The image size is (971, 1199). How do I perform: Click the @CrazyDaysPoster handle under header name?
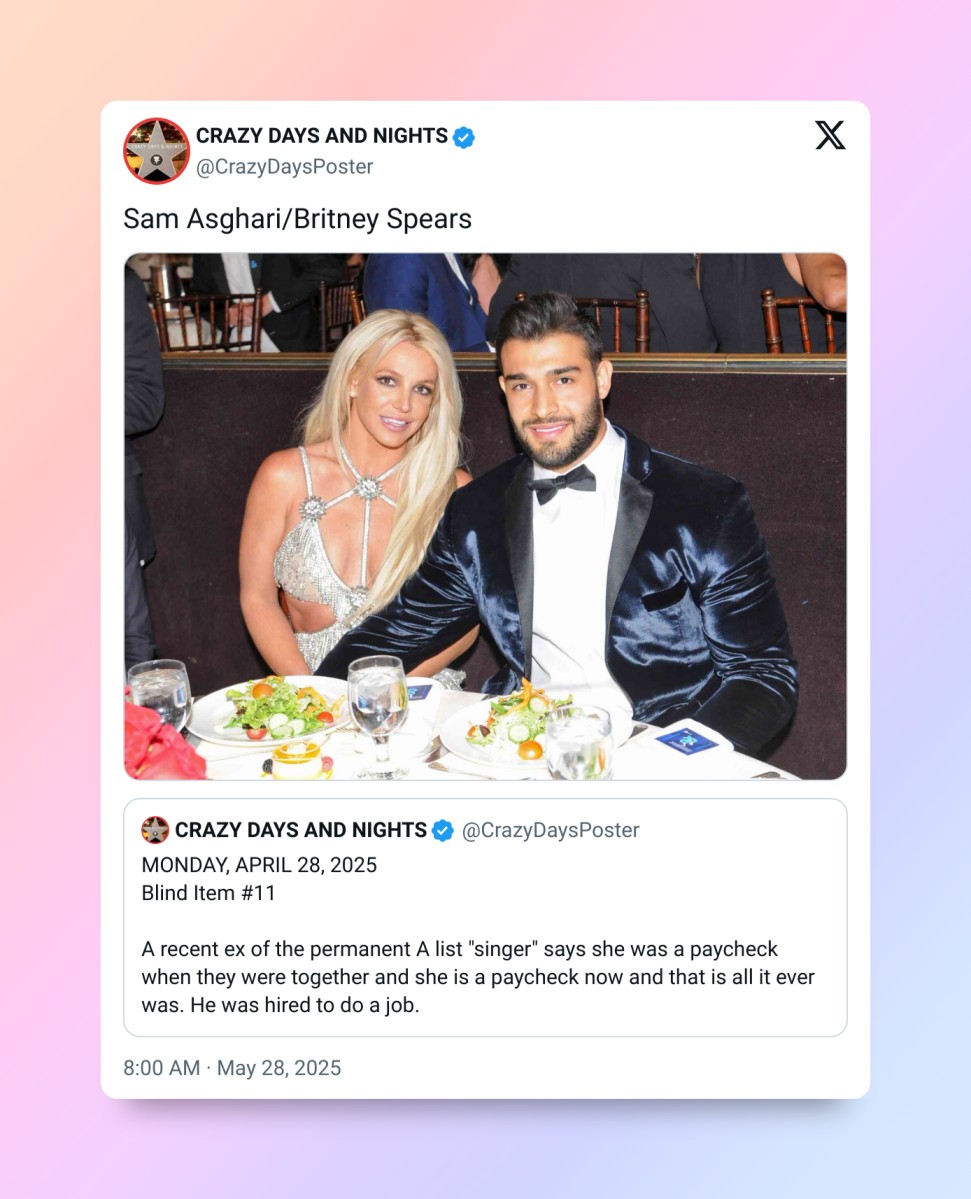(x=284, y=167)
